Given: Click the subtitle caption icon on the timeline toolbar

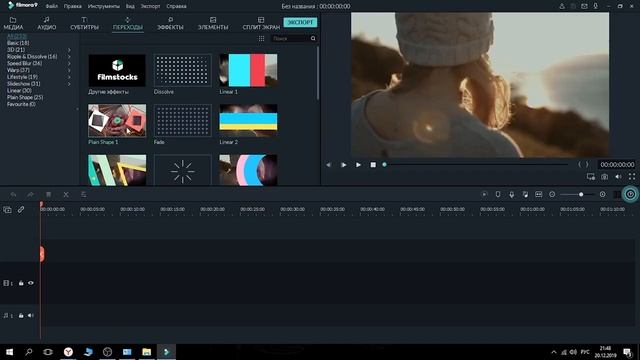Looking at the screenshot, I should tap(539, 194).
